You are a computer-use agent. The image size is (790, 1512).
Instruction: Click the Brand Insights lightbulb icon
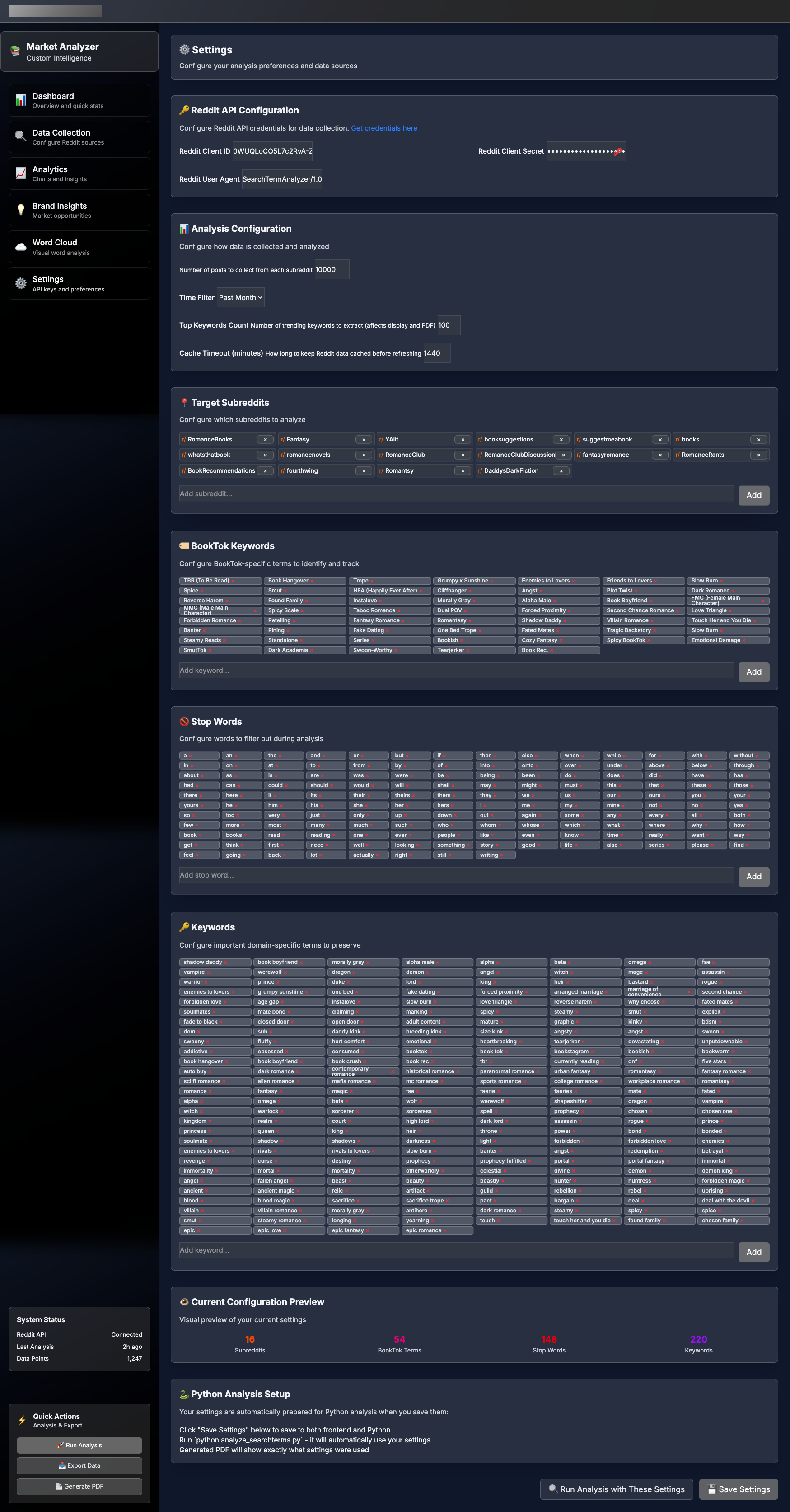[20, 210]
